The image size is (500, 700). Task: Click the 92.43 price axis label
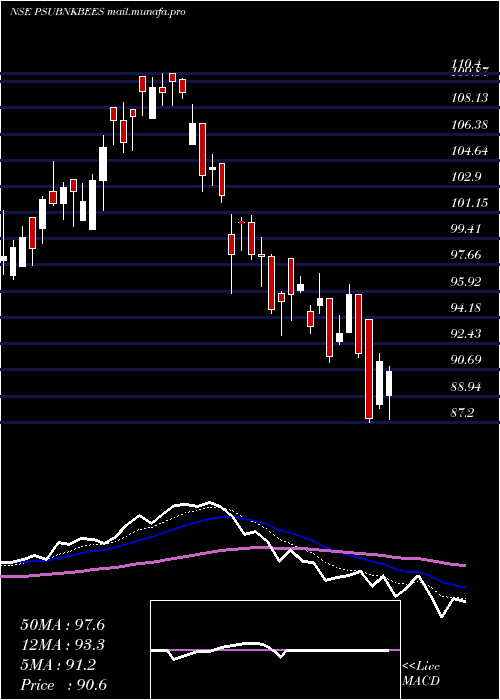(x=467, y=333)
